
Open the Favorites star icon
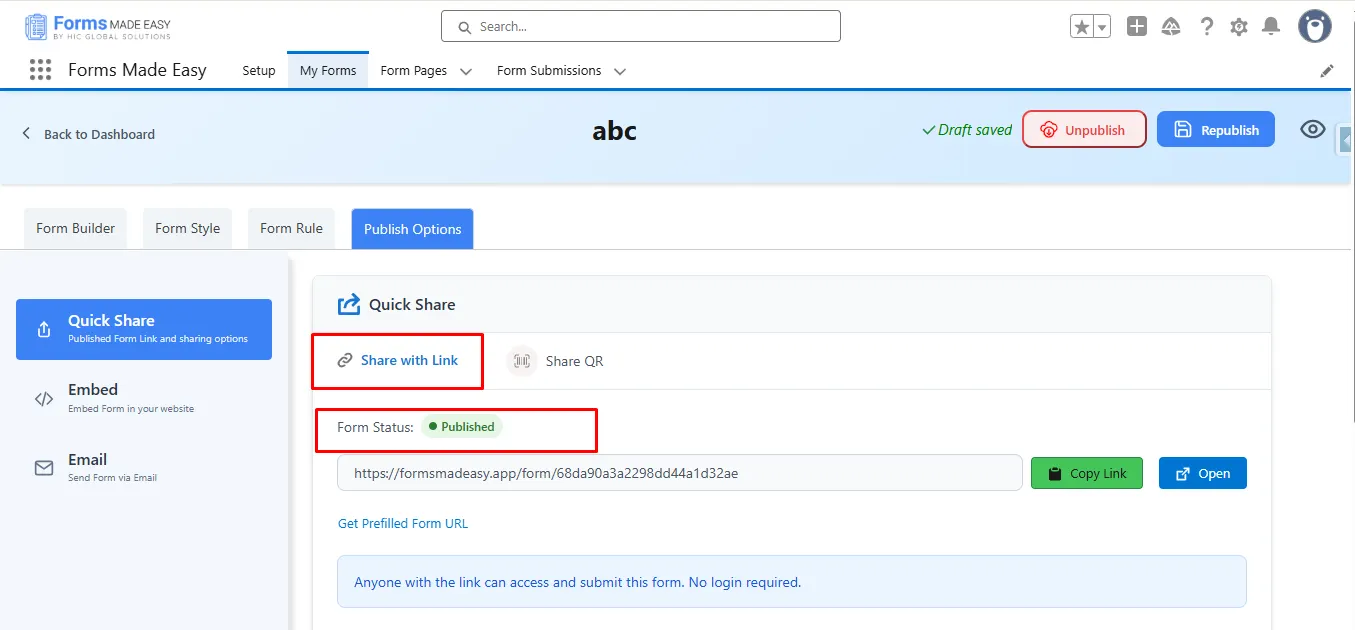point(1082,27)
